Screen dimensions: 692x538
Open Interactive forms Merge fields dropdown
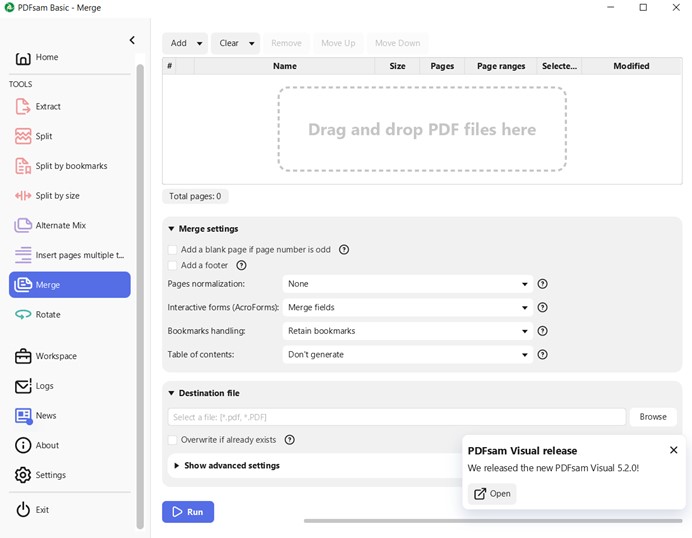pos(407,307)
